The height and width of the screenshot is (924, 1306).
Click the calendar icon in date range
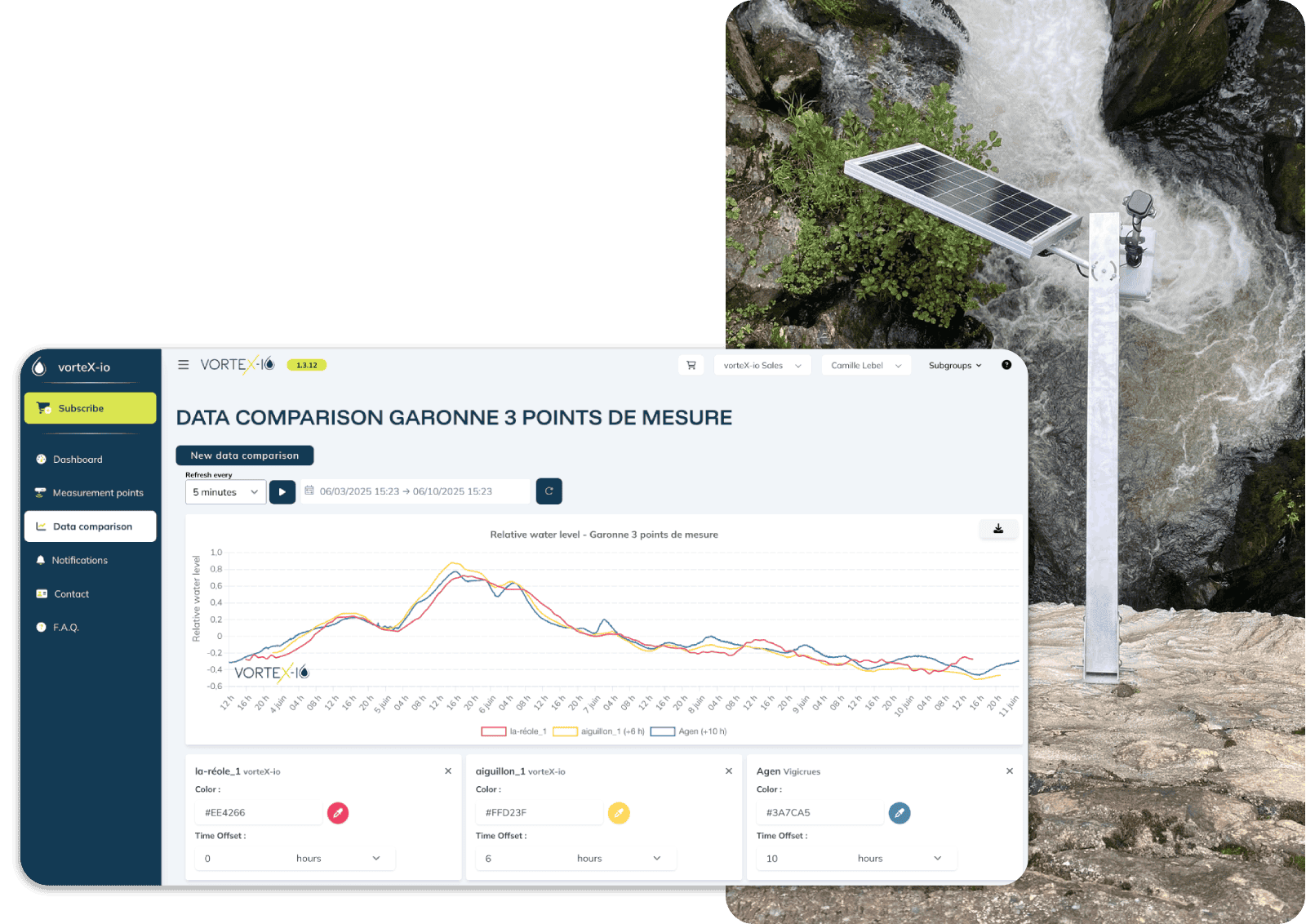(309, 491)
